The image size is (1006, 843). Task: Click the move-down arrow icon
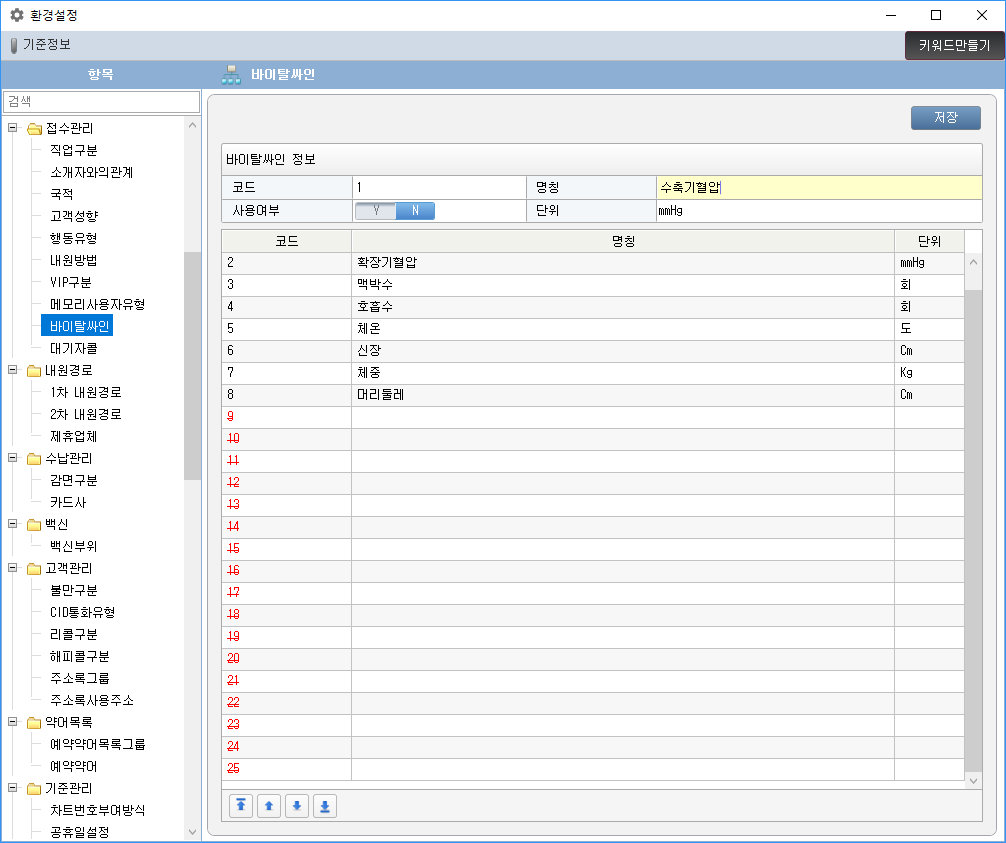(x=297, y=806)
